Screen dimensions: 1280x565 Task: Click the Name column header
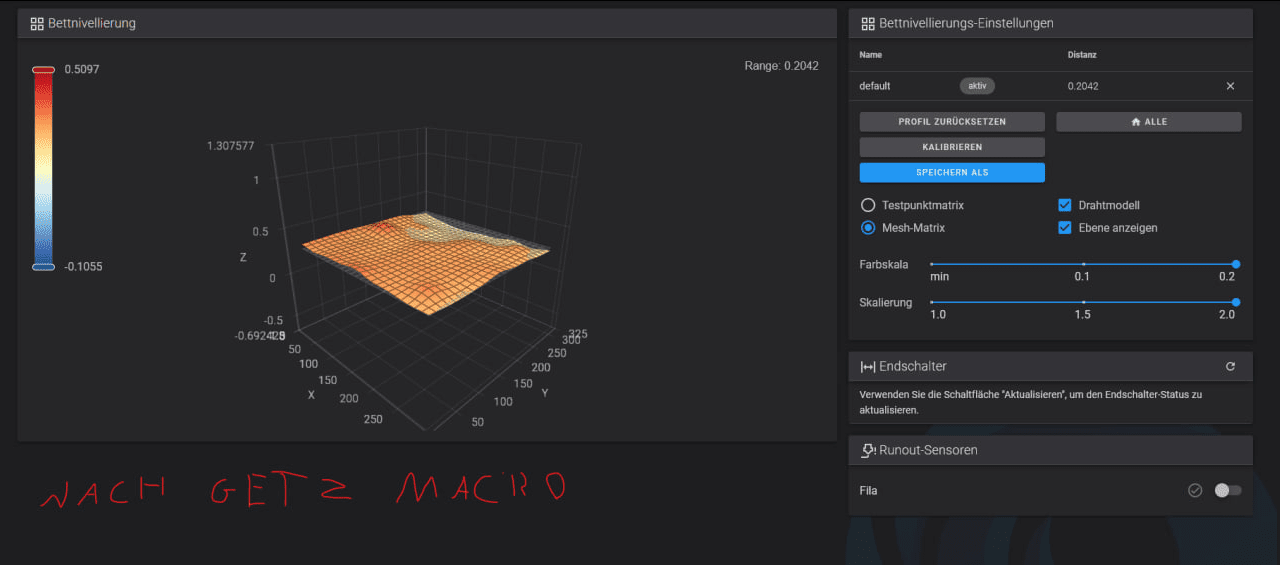(870, 55)
